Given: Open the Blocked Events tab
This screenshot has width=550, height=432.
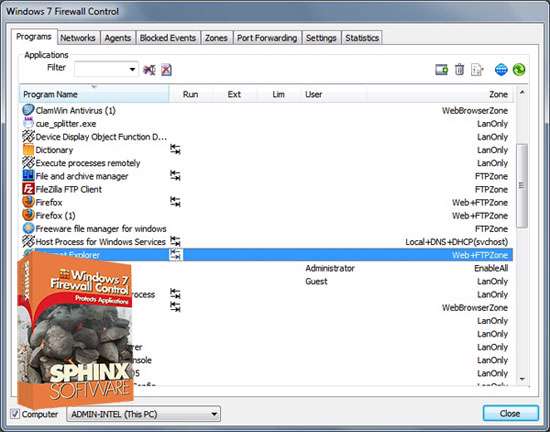Looking at the screenshot, I should 168,38.
